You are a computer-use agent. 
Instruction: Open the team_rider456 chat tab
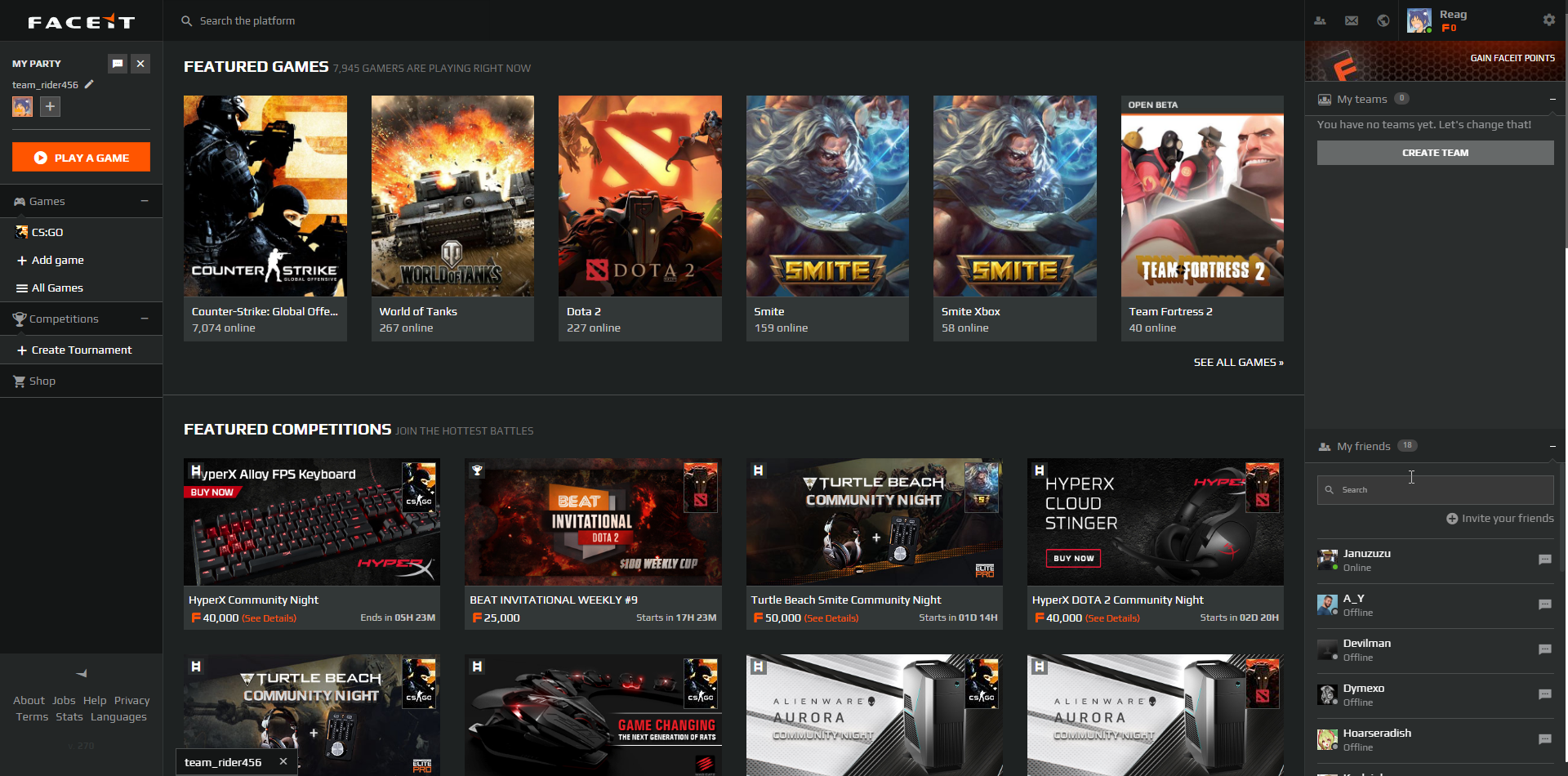223,762
